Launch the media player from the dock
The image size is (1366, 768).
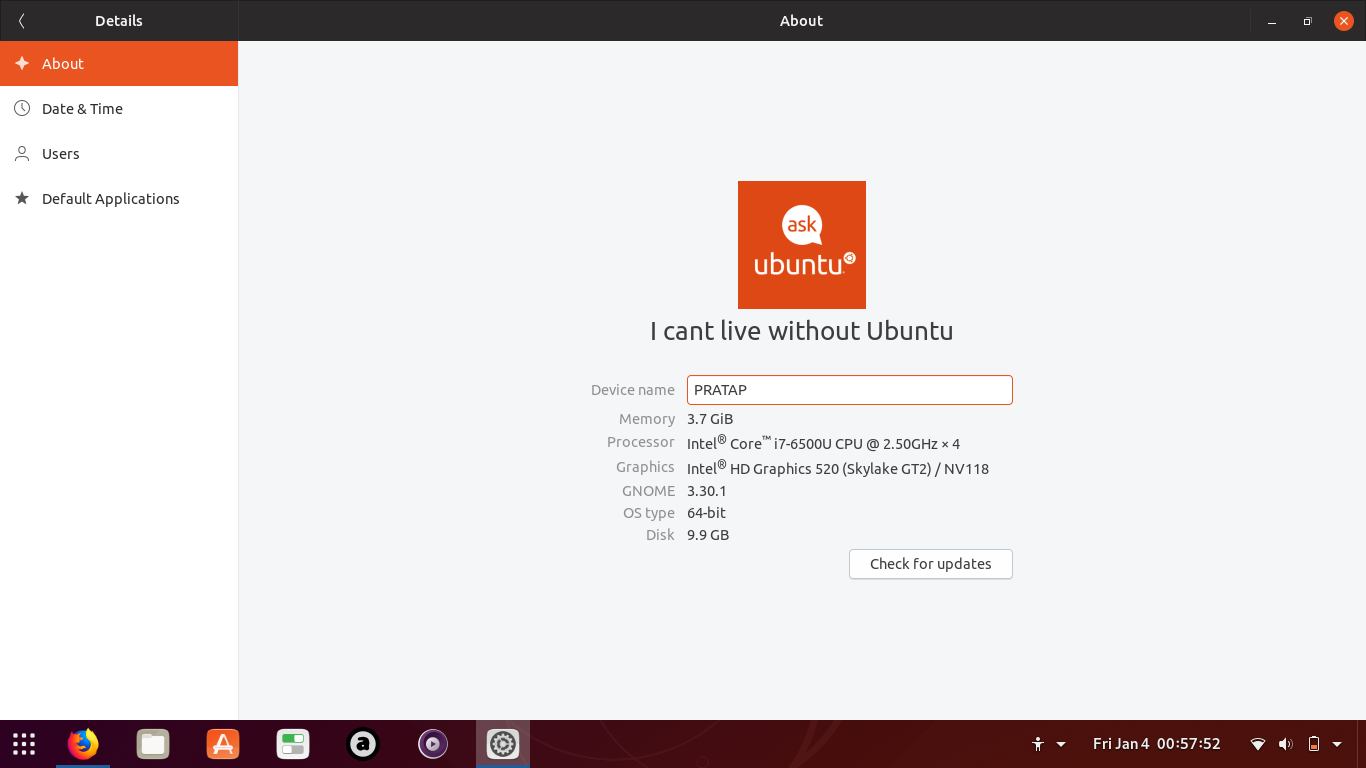tap(432, 744)
